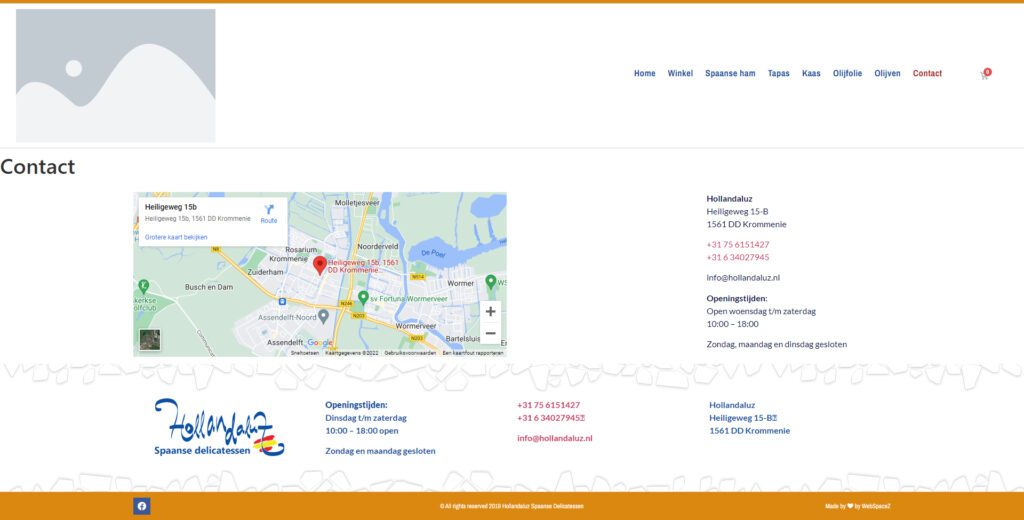Click 'Open woensdag t/m zaterdag' text
The width and height of the screenshot is (1024, 520).
(x=761, y=312)
